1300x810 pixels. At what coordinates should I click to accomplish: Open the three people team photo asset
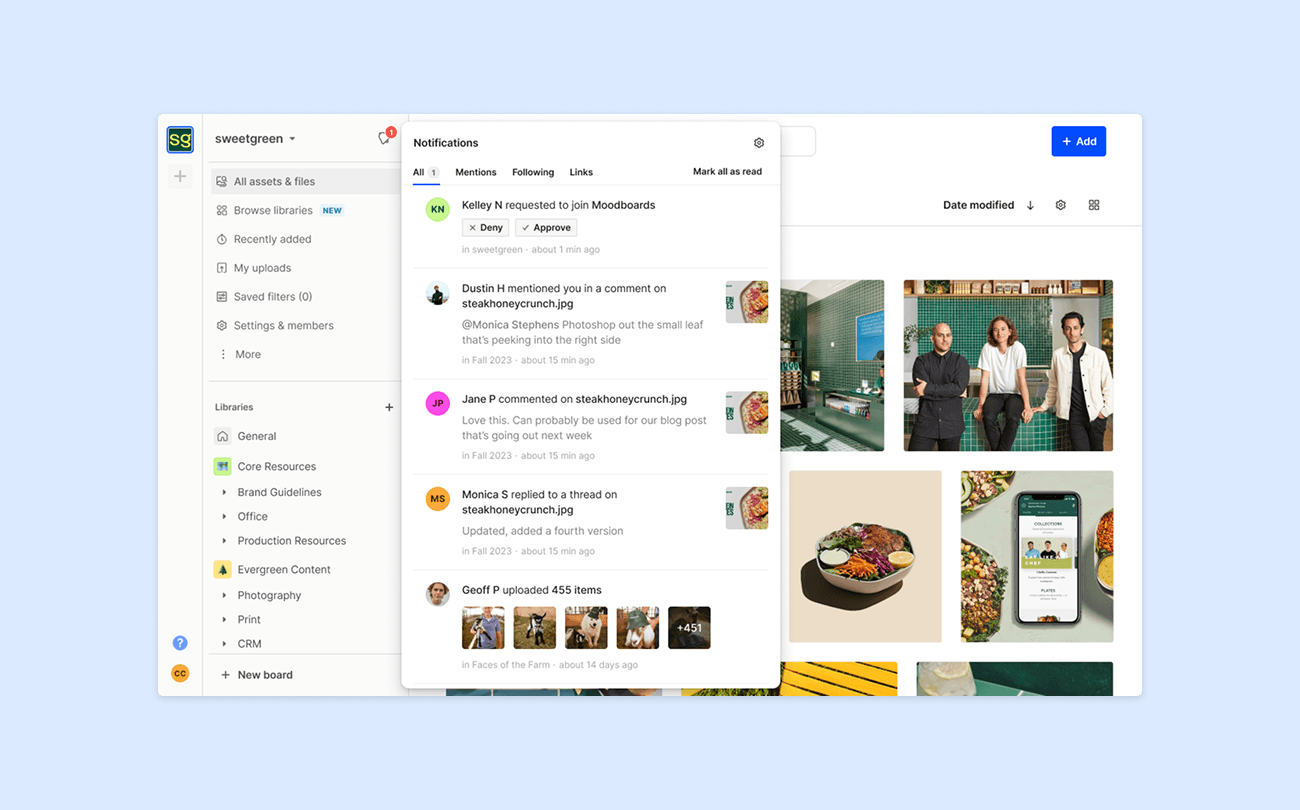[1008, 365]
